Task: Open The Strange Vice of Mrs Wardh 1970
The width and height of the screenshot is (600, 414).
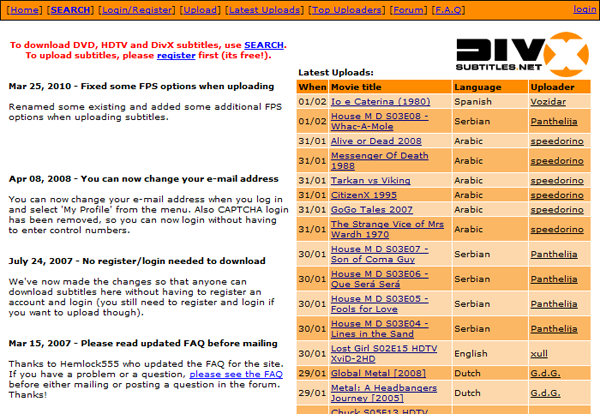Action: (x=387, y=229)
